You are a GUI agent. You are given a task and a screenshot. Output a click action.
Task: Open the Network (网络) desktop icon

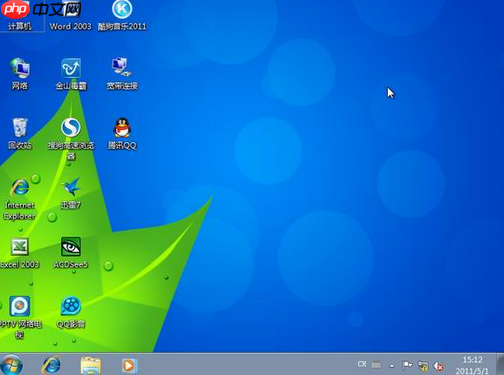click(x=20, y=73)
